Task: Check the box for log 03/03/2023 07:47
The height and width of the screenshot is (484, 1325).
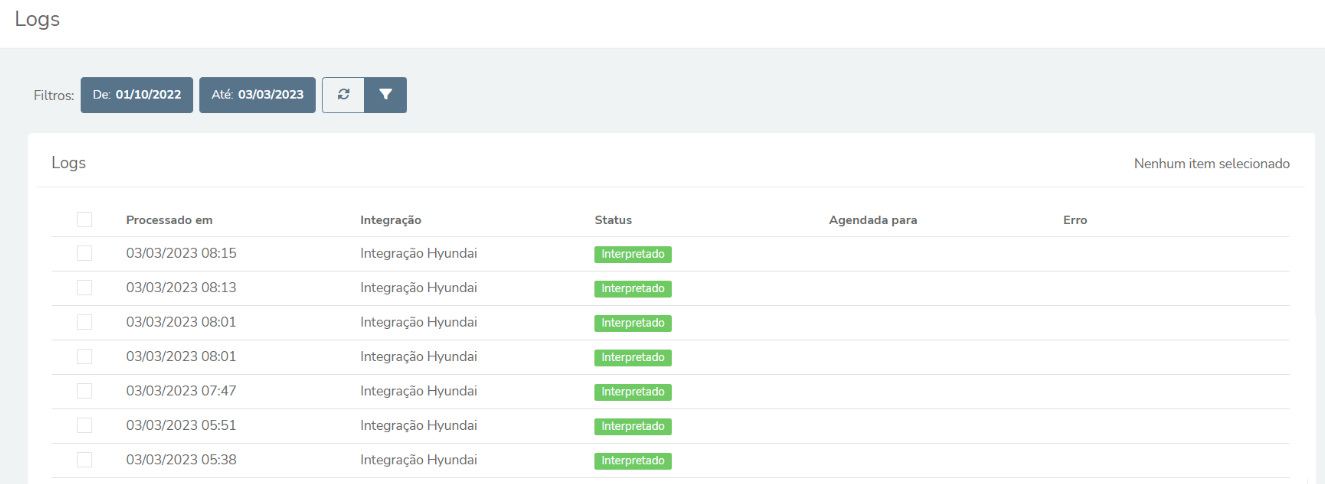Action: click(x=84, y=391)
